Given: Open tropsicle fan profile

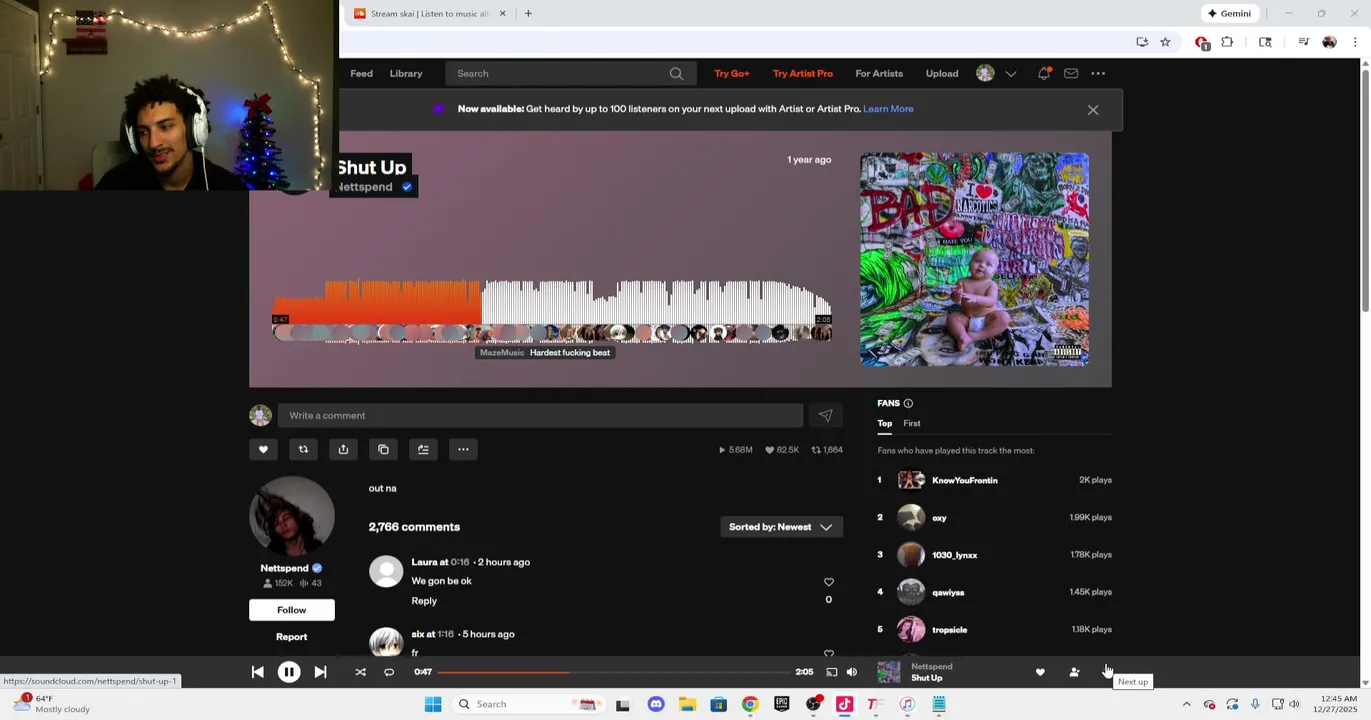Looking at the screenshot, I should 949,630.
